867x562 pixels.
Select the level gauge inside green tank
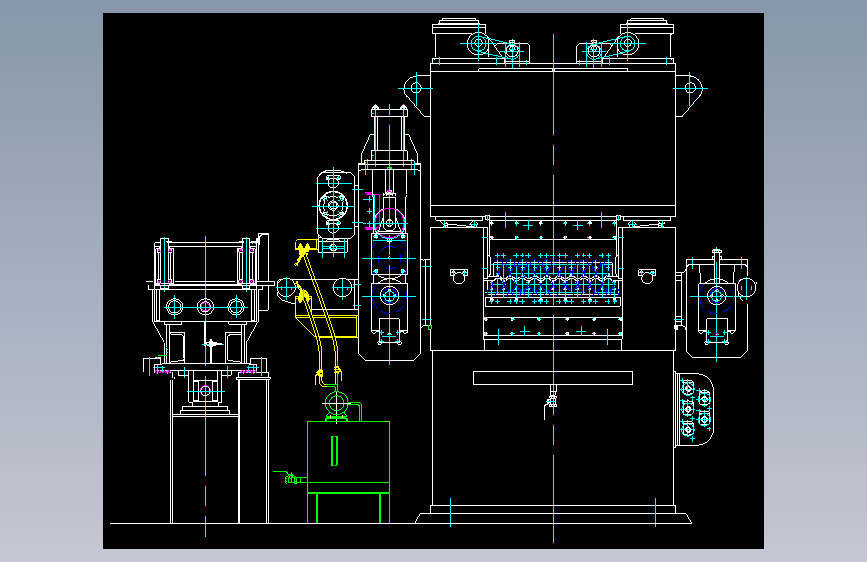[334, 451]
